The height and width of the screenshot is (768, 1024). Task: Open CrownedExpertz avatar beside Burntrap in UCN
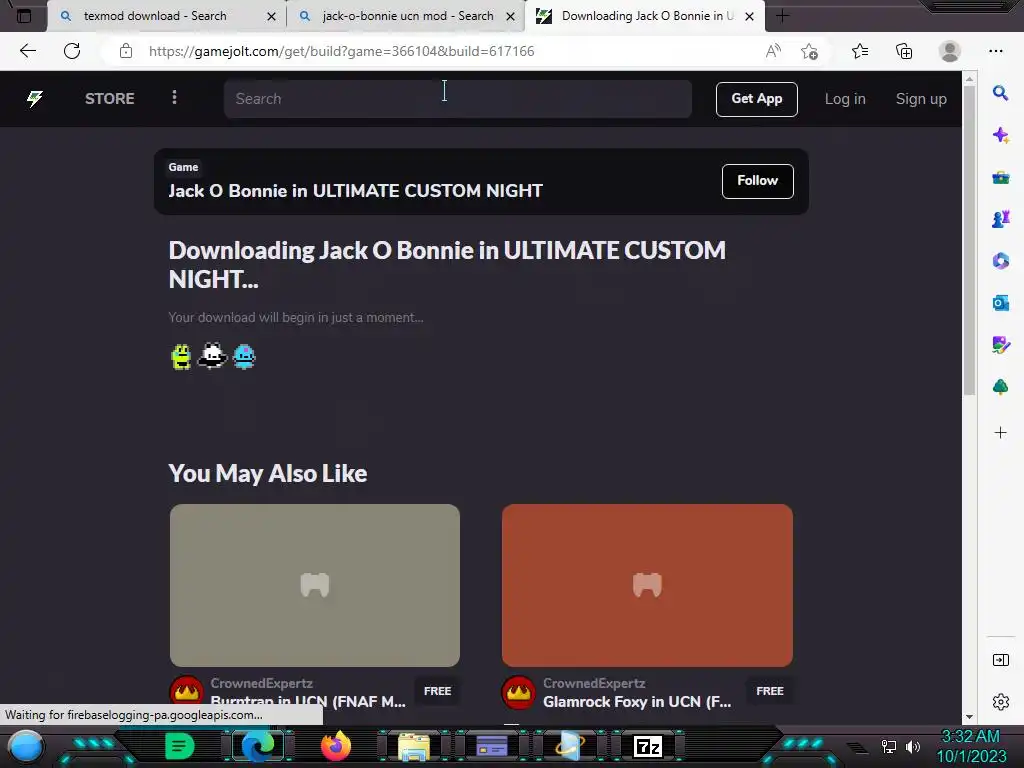pos(186,692)
